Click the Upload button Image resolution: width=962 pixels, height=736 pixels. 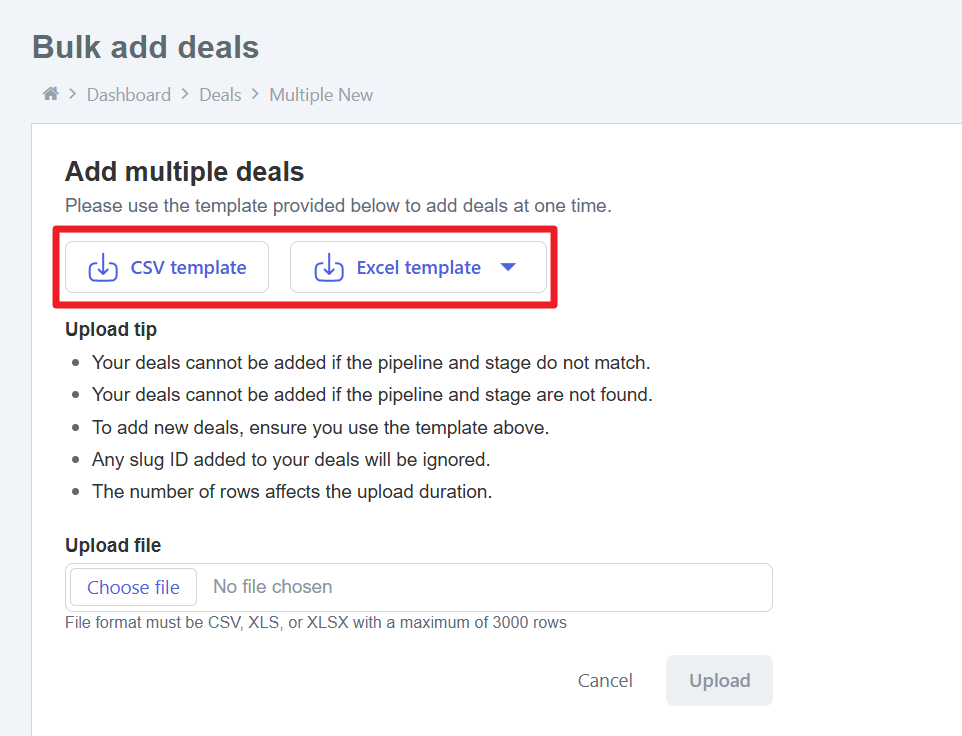[719, 681]
